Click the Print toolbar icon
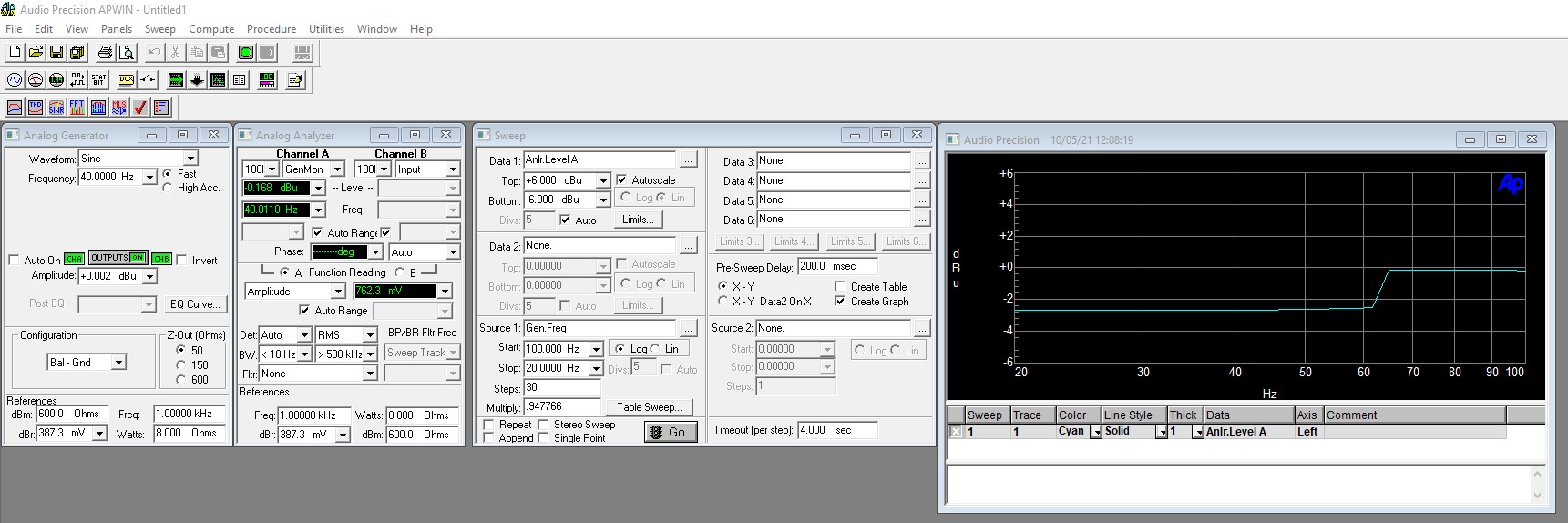The image size is (1568, 523). pos(106,53)
